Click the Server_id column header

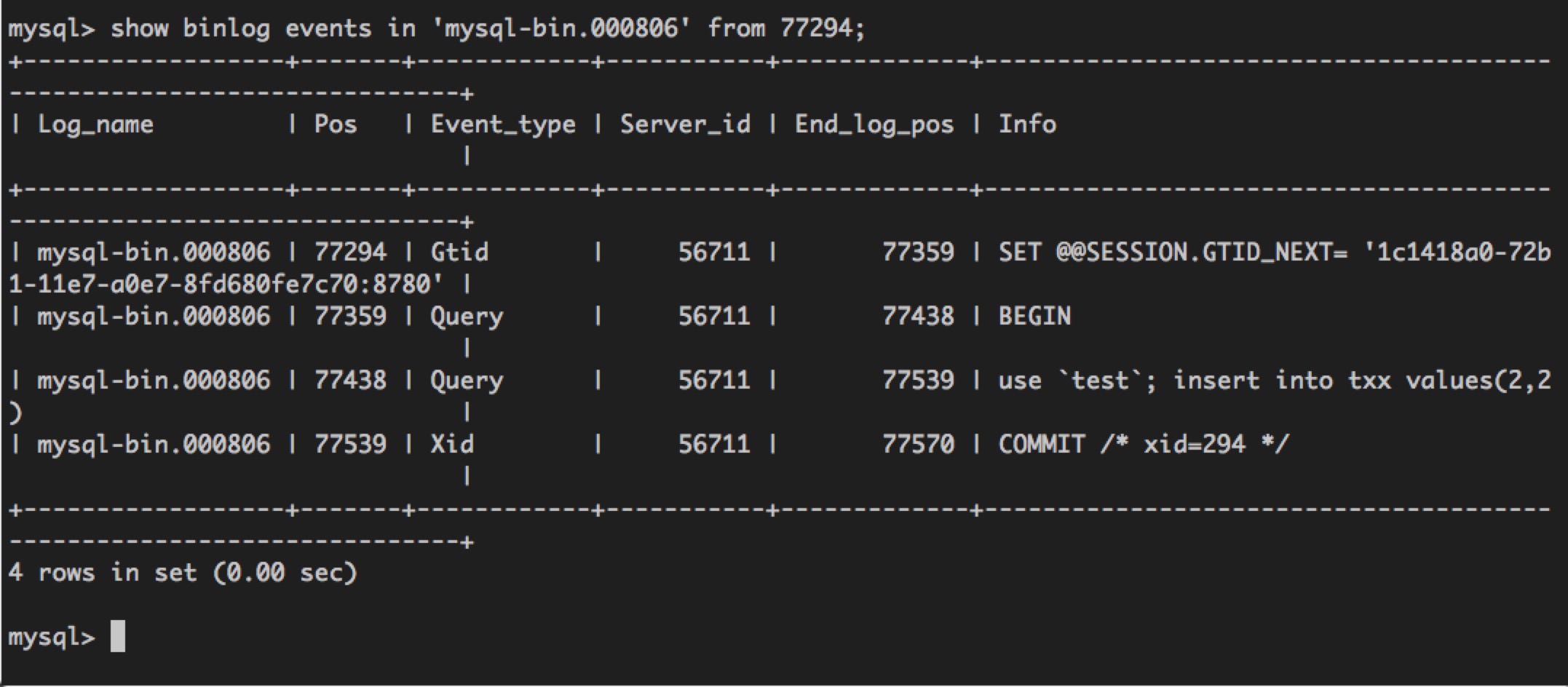tap(685, 124)
